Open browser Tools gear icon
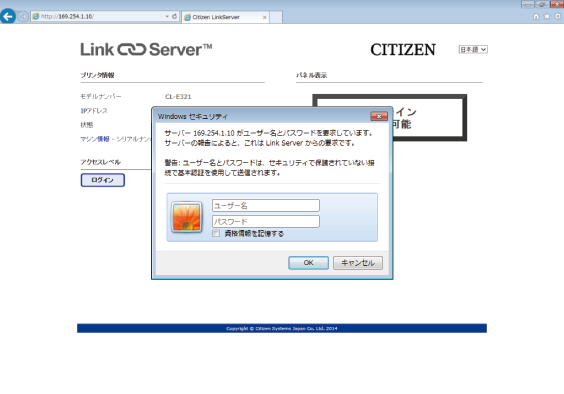 [x=558, y=17]
